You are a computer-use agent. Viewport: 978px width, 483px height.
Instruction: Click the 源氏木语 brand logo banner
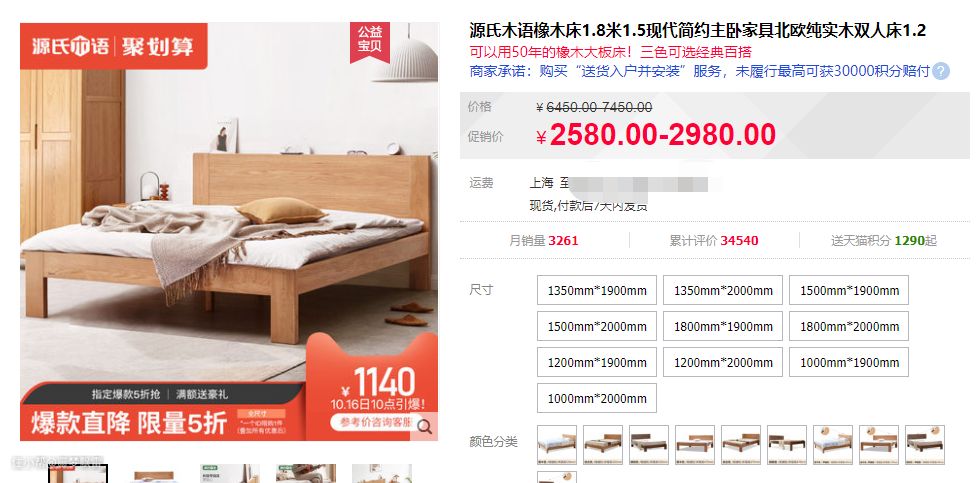click(x=114, y=46)
